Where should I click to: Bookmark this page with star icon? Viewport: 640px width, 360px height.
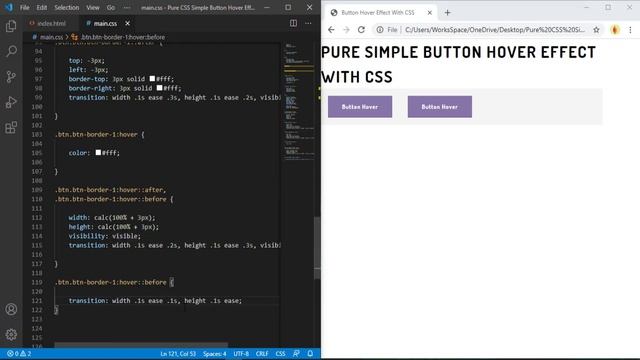pyautogui.click(x=596, y=30)
